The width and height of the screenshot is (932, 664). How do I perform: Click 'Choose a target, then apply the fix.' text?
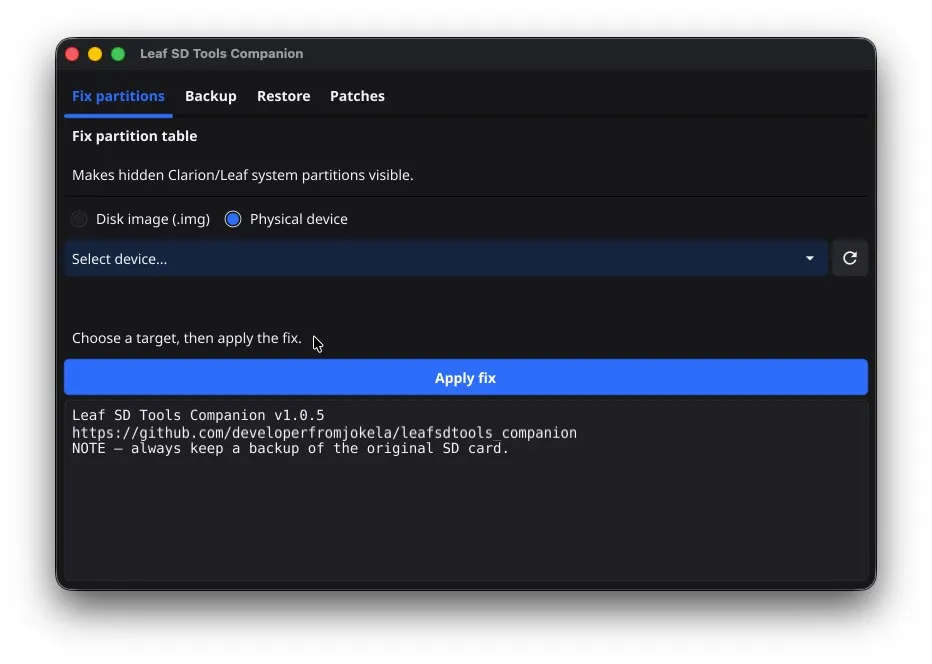[187, 338]
